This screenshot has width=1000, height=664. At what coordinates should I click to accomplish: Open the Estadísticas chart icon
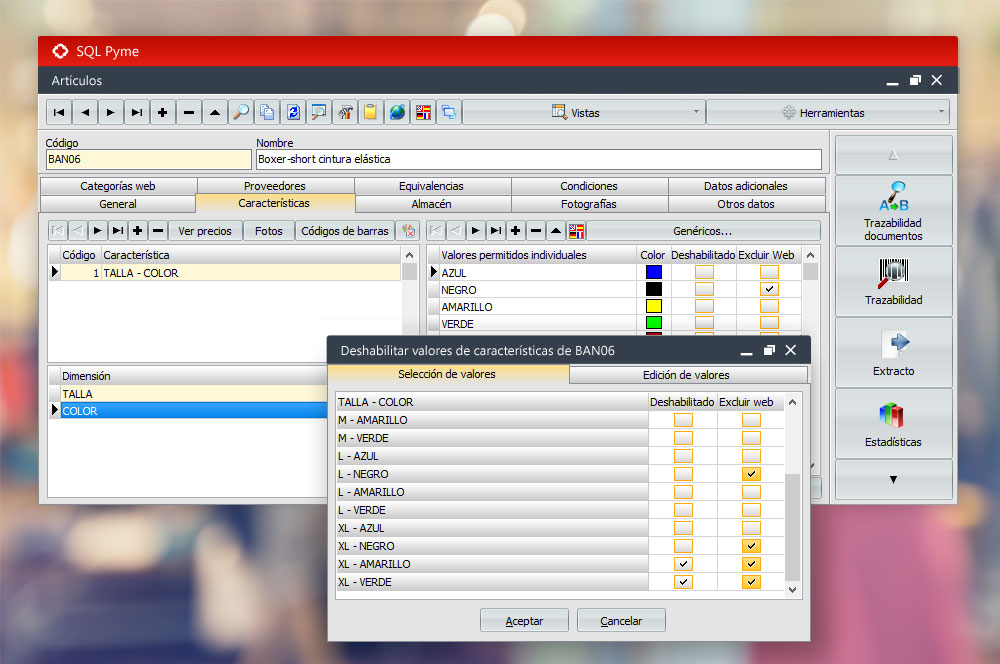coord(893,423)
